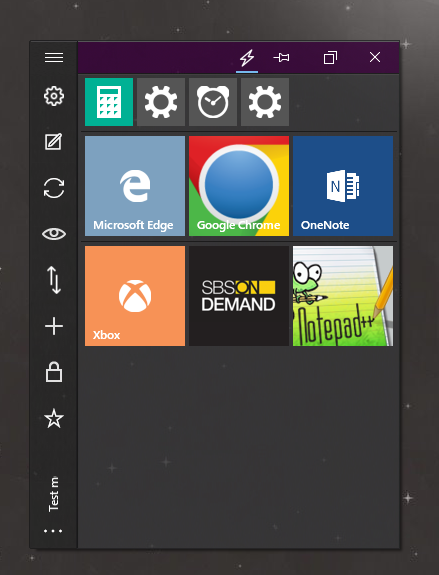Click the plus add icon in sidebar
439x575 pixels.
pyautogui.click(x=54, y=326)
